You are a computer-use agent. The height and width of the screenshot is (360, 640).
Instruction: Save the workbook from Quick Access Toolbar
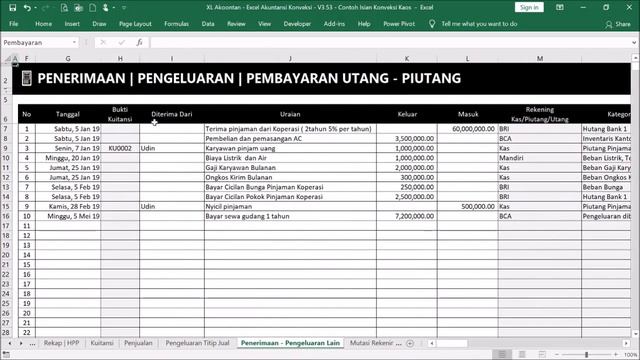(x=12, y=7)
